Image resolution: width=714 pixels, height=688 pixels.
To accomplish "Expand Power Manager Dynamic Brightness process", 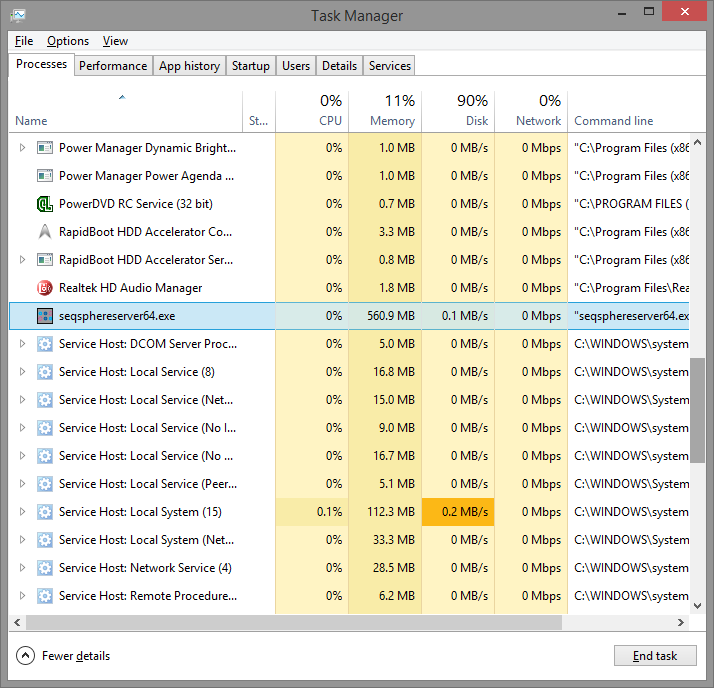I will pos(22,148).
